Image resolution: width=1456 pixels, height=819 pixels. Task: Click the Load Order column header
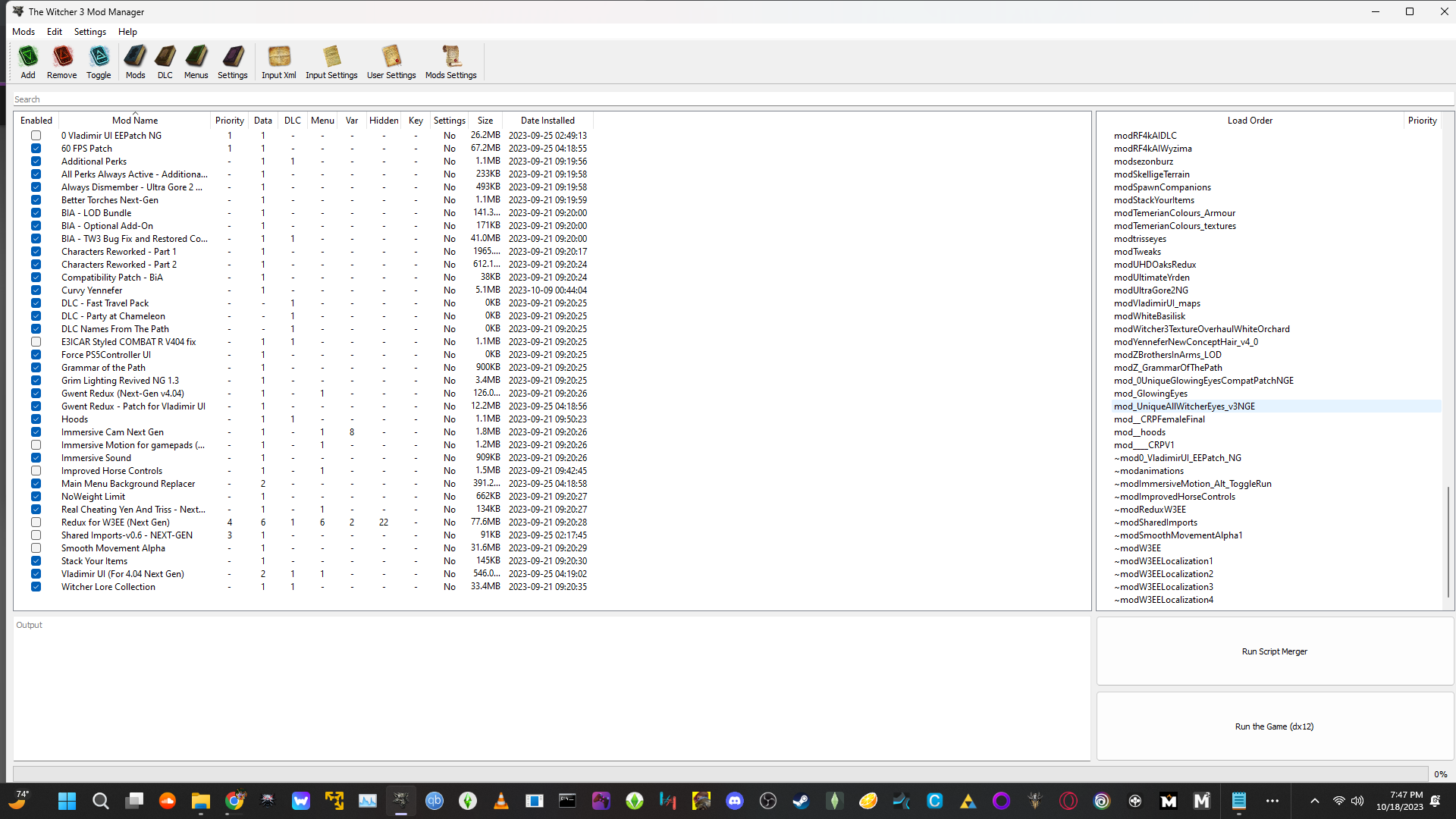tap(1250, 121)
